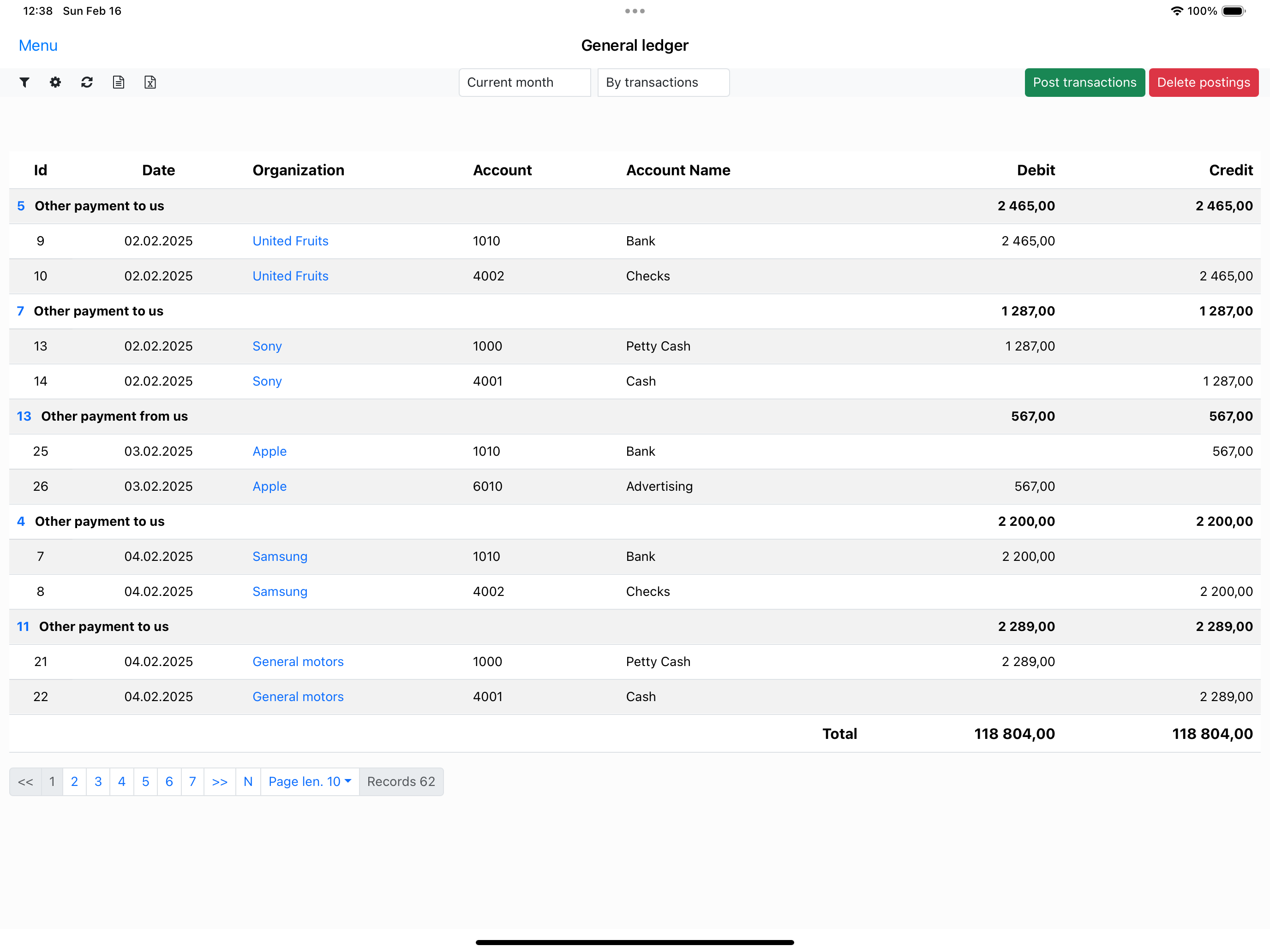
Task: Click the refresh arrows icon
Action: point(87,82)
